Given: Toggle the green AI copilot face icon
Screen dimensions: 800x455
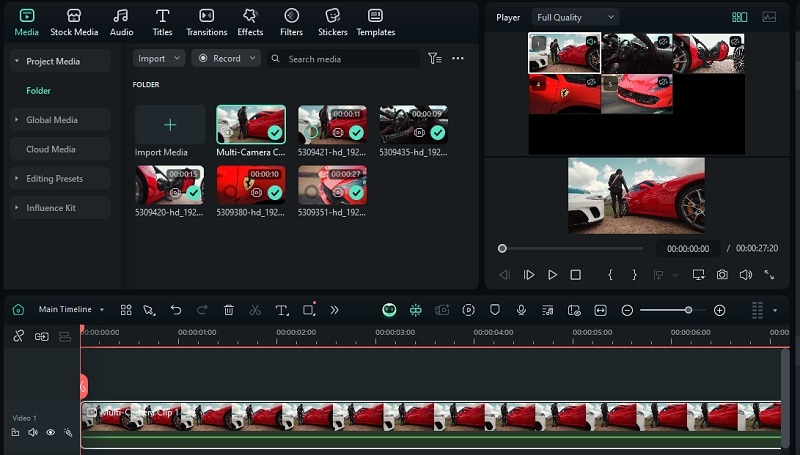Looking at the screenshot, I should (x=389, y=310).
